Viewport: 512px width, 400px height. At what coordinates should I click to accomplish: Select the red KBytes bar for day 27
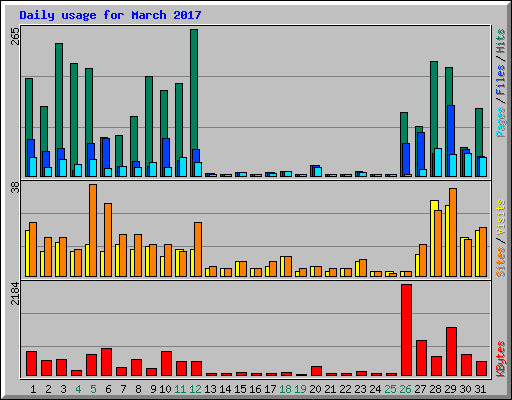422,358
